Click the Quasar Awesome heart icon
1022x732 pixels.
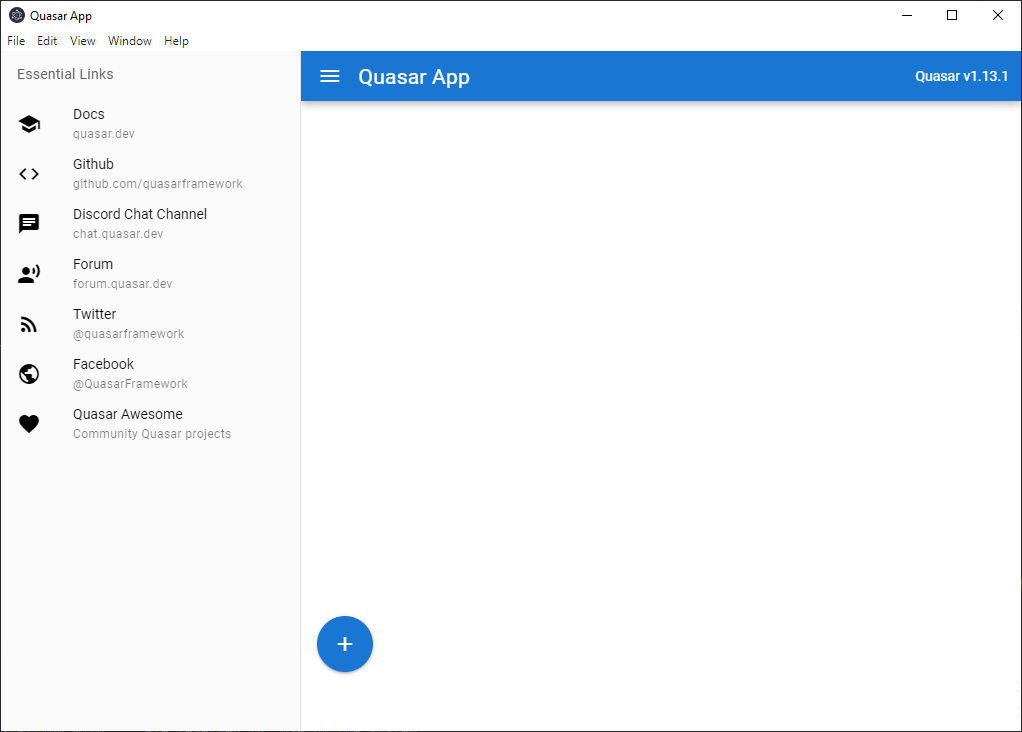point(29,424)
